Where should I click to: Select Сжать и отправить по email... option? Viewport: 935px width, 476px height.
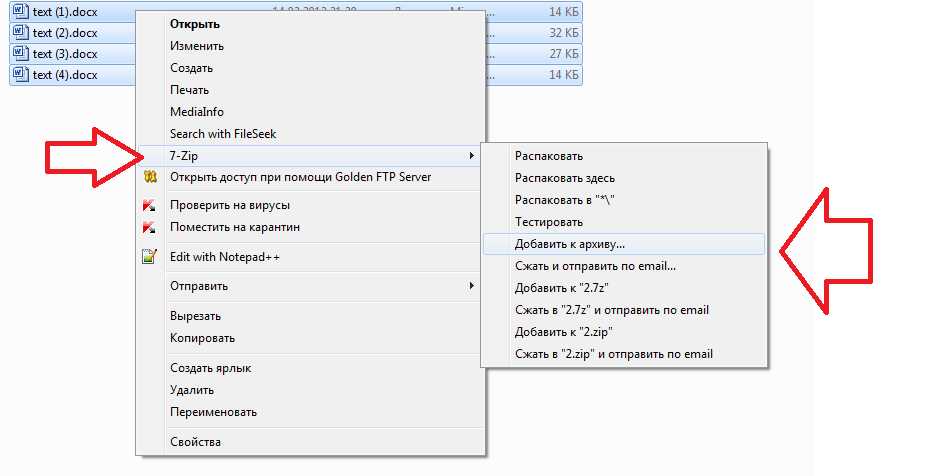click(x=595, y=266)
